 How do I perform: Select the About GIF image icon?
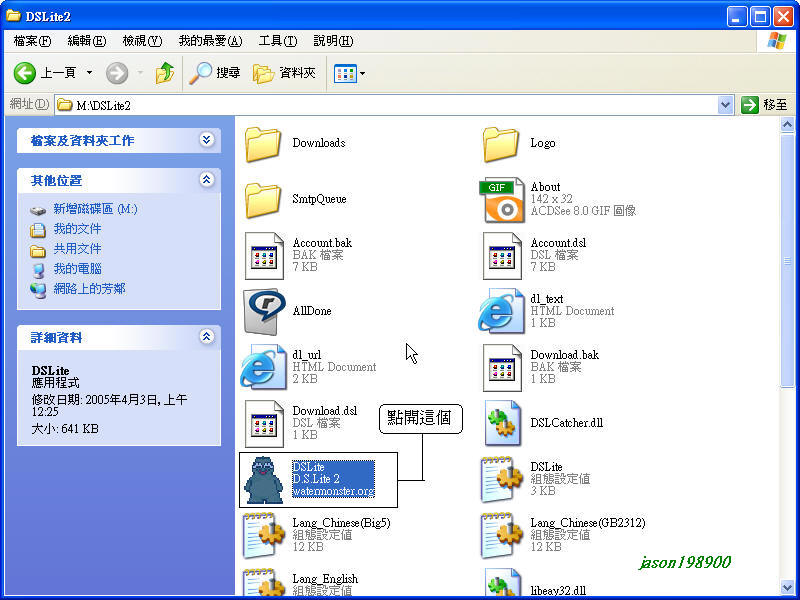pos(502,199)
